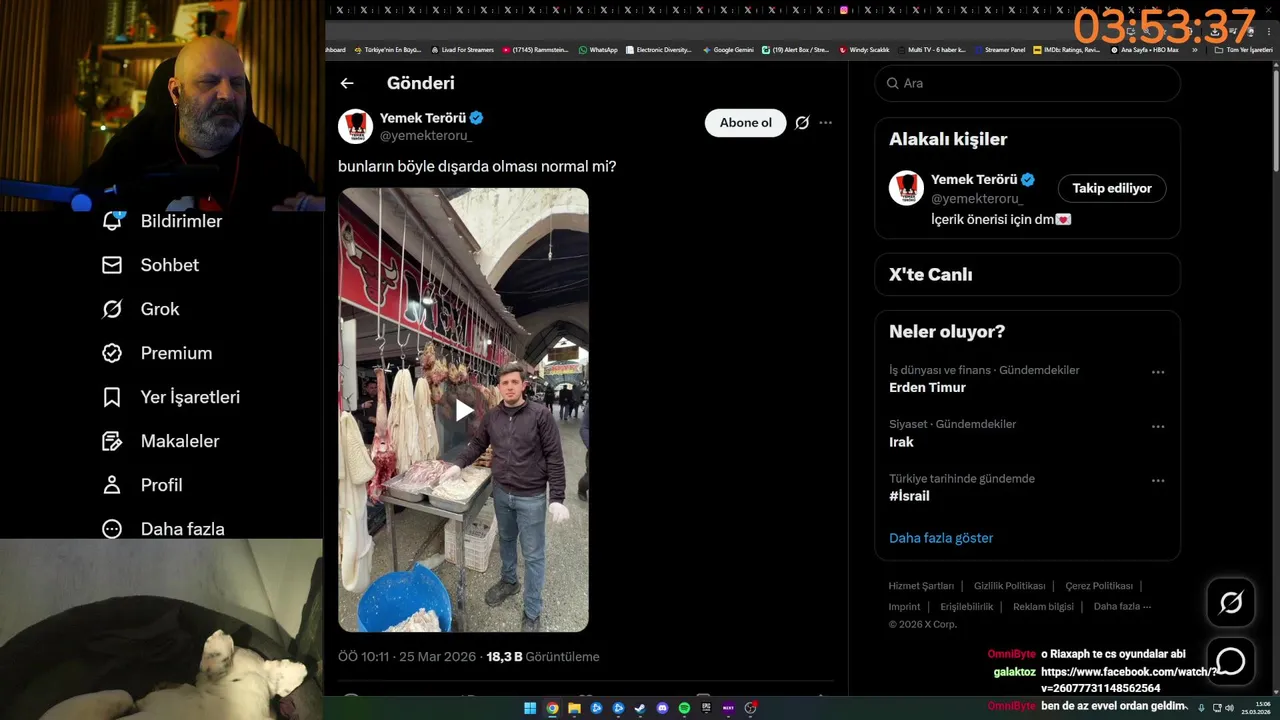Open Erişilebilirlik footer link

pos(966,606)
